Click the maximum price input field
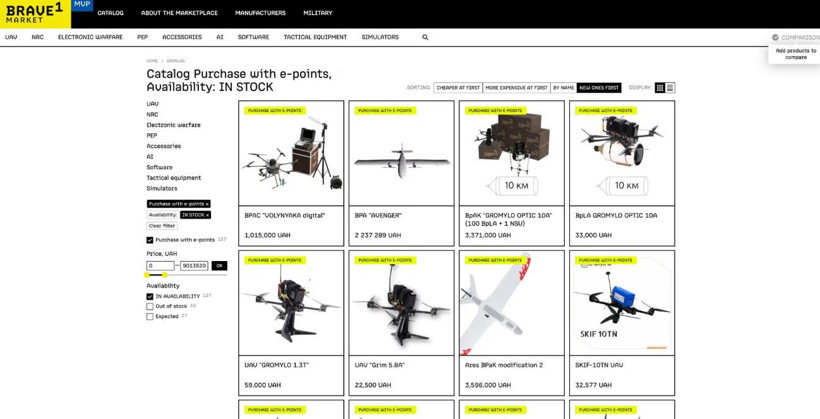This screenshot has width=820, height=419. click(194, 266)
